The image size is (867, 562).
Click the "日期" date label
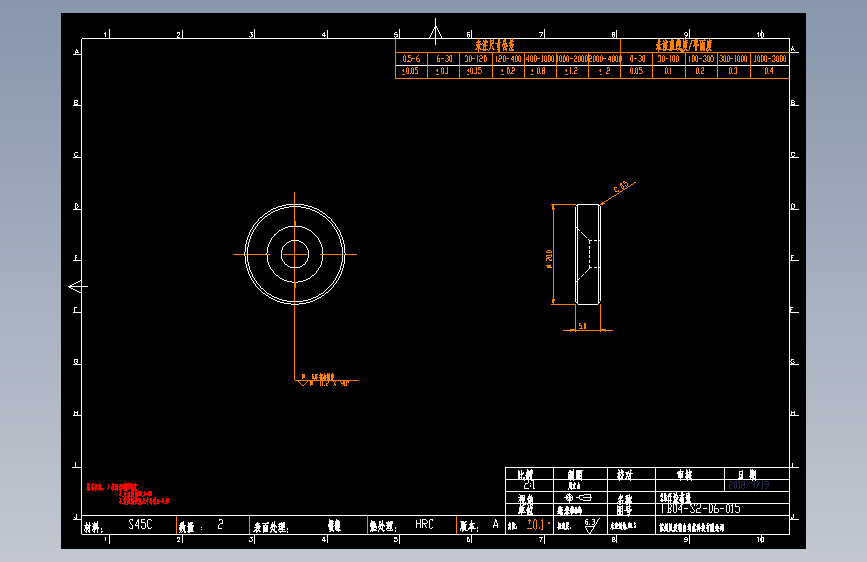[748, 475]
